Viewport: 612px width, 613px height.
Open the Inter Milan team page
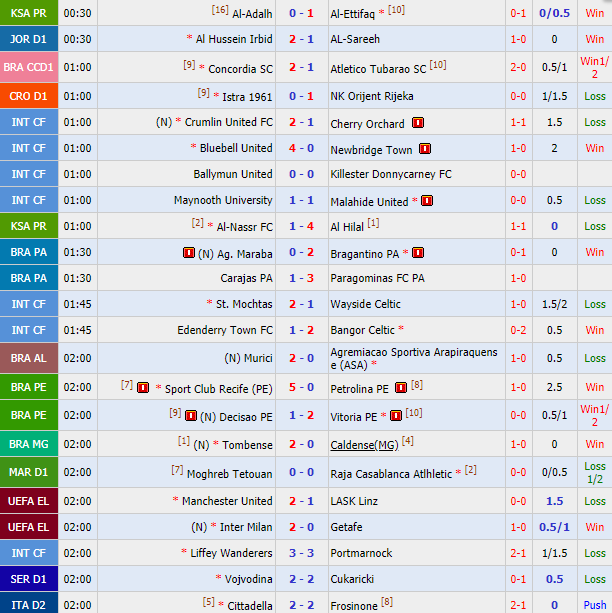[246, 527]
